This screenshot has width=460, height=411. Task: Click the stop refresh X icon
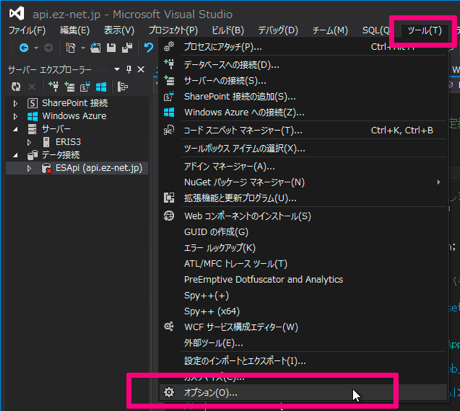pyautogui.click(x=32, y=87)
